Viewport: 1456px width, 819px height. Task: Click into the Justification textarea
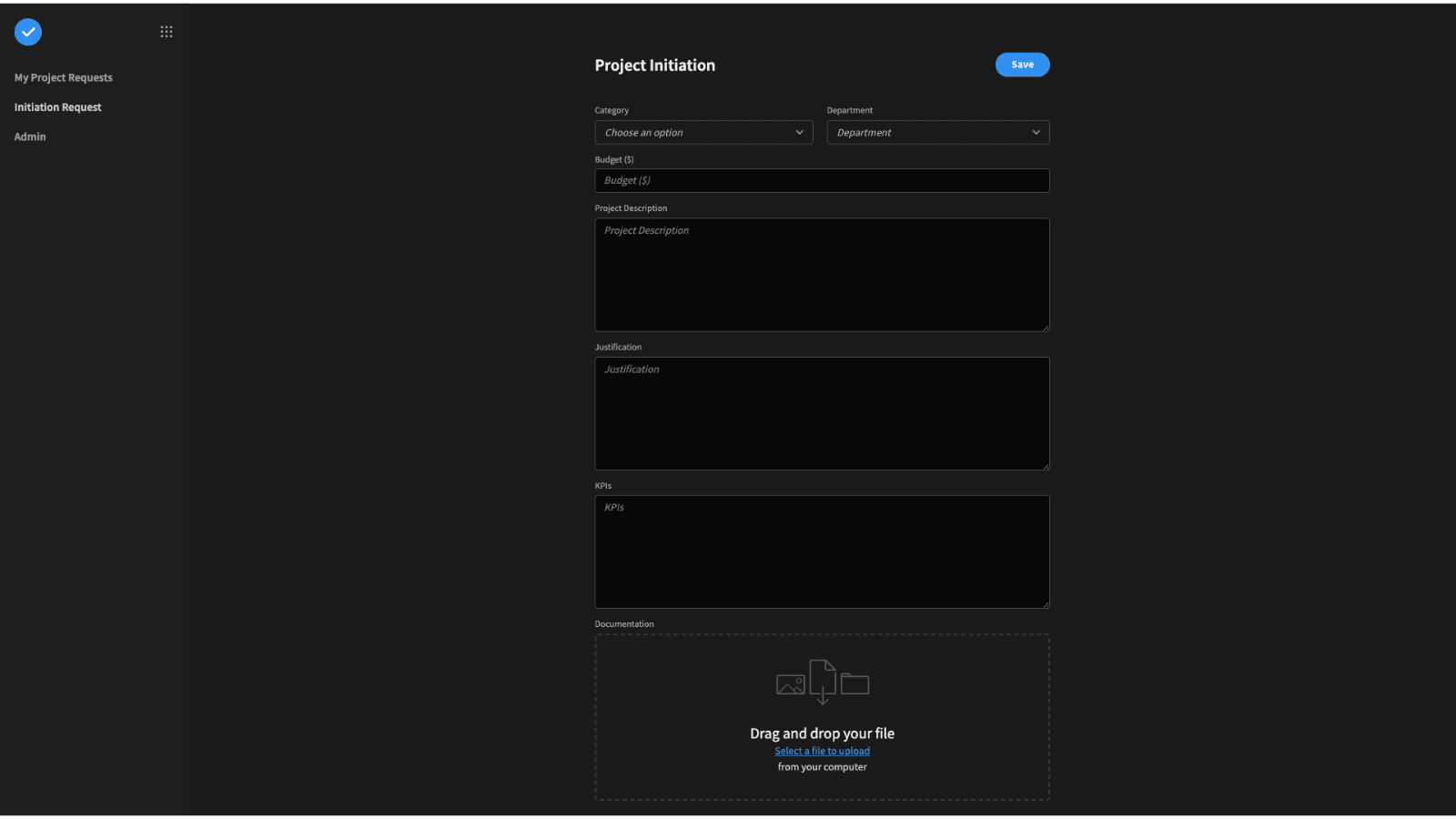[822, 414]
